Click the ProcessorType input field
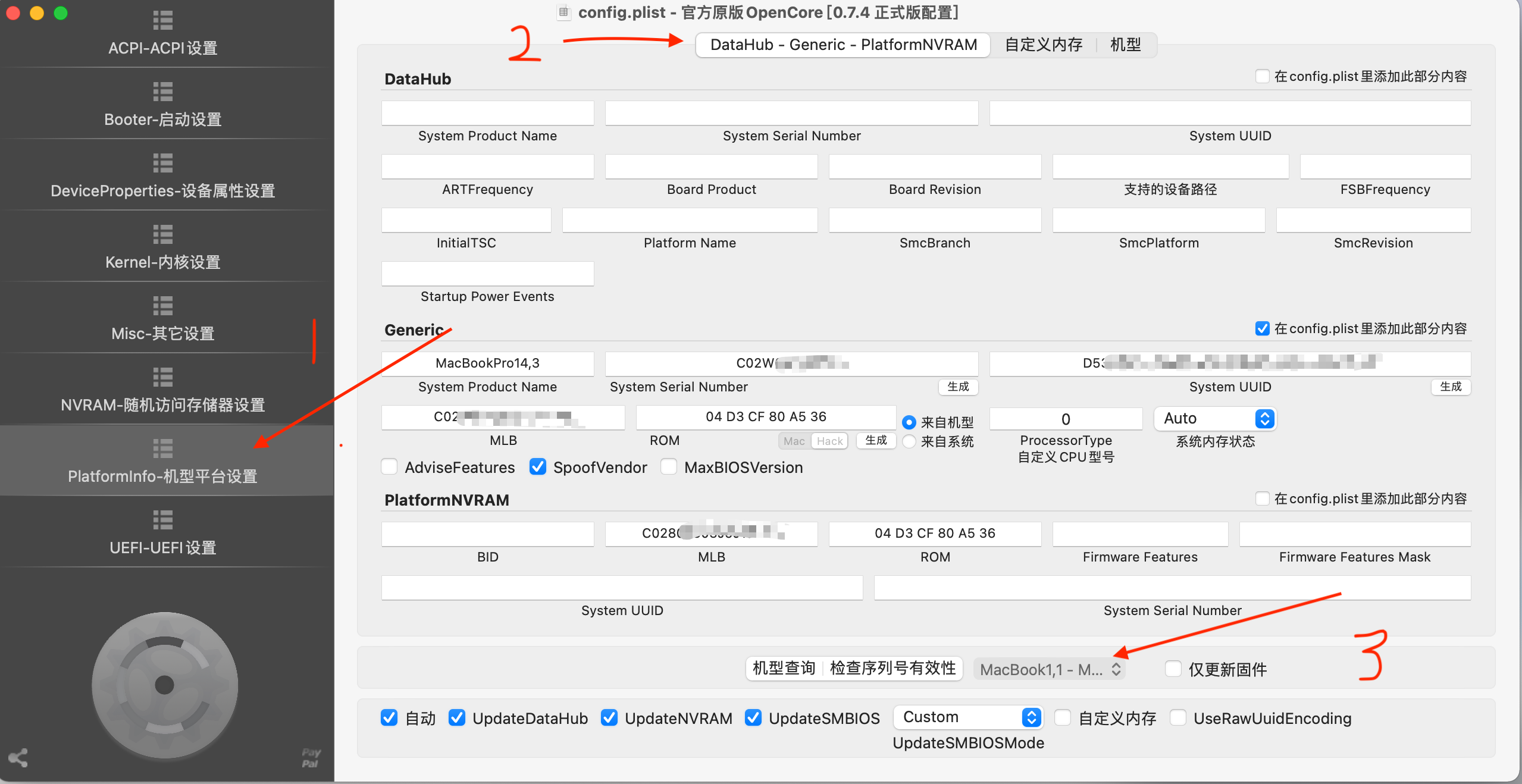 click(1066, 419)
